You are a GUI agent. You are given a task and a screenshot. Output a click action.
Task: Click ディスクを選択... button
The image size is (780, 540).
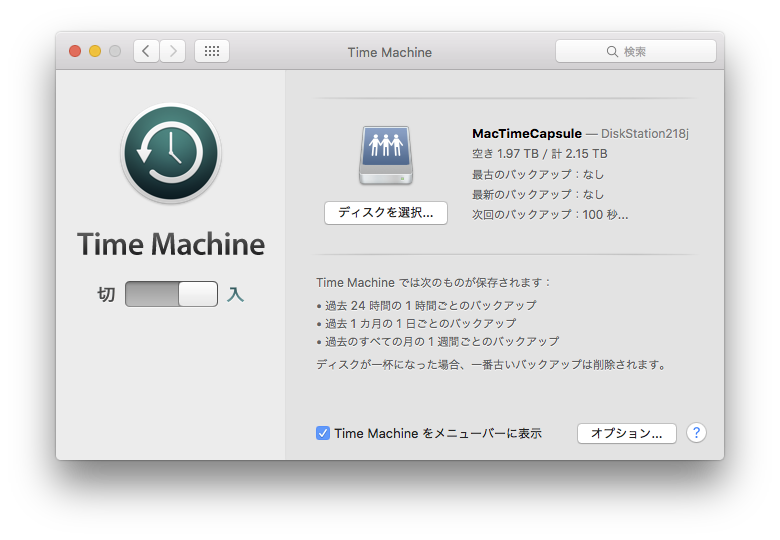(386, 213)
